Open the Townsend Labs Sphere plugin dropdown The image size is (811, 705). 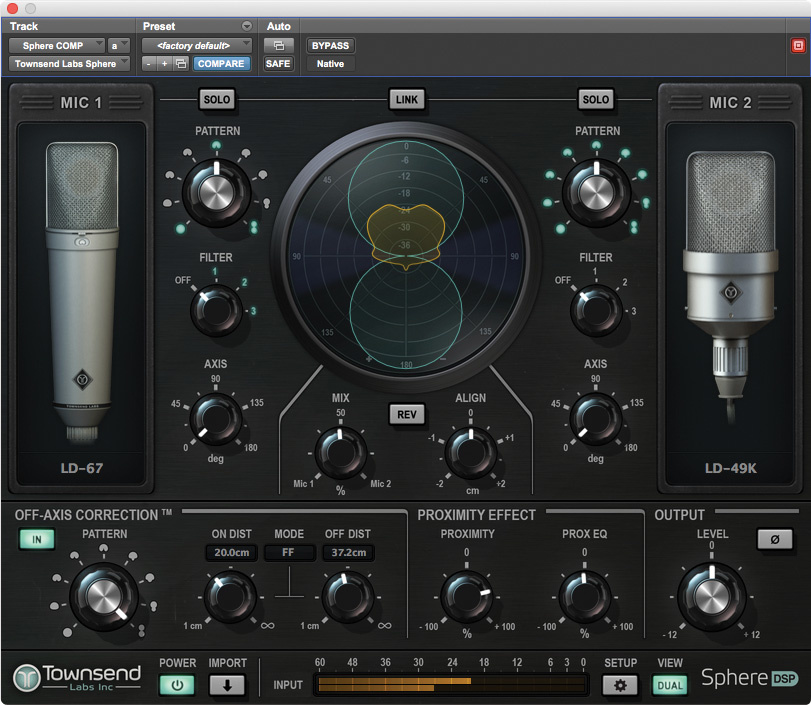69,64
